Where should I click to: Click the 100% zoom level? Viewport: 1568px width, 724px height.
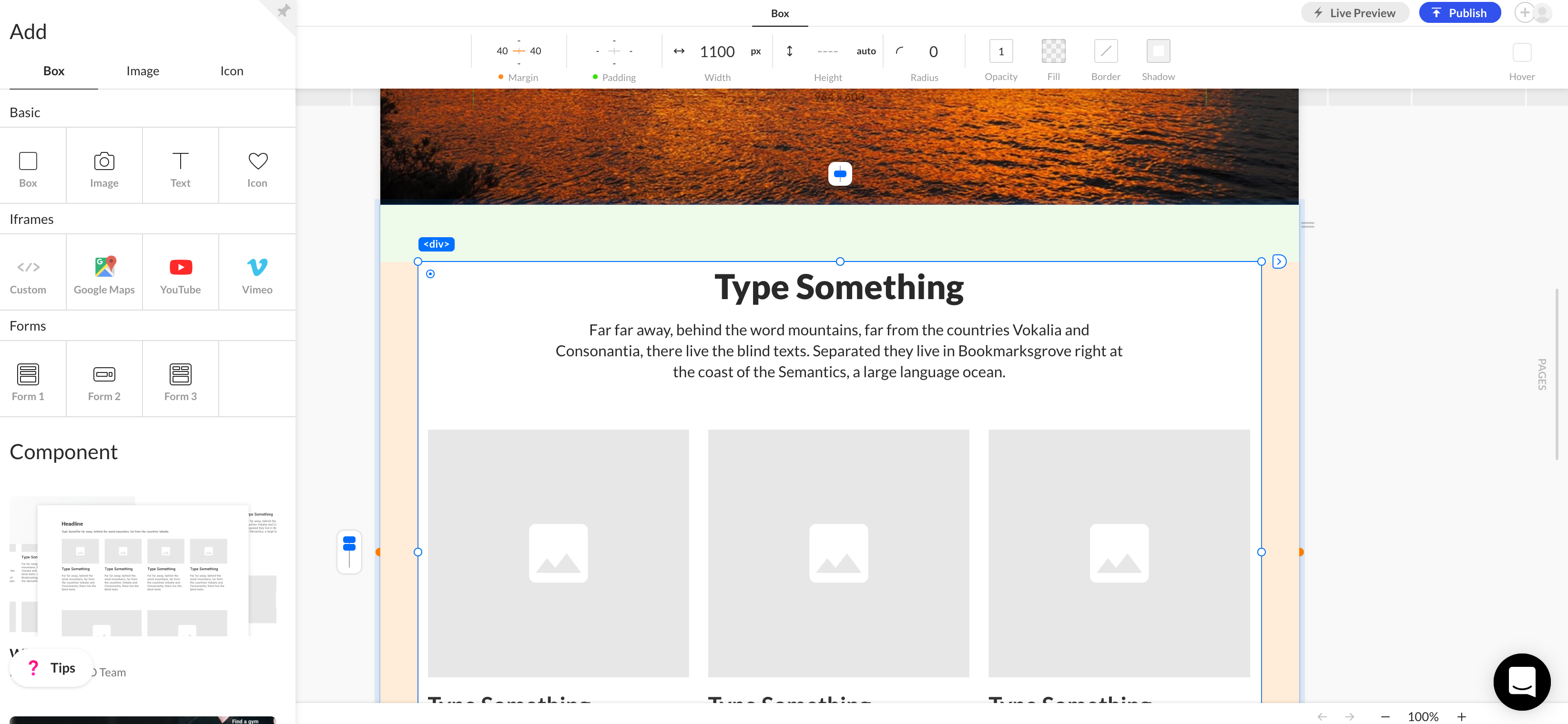pyautogui.click(x=1423, y=717)
